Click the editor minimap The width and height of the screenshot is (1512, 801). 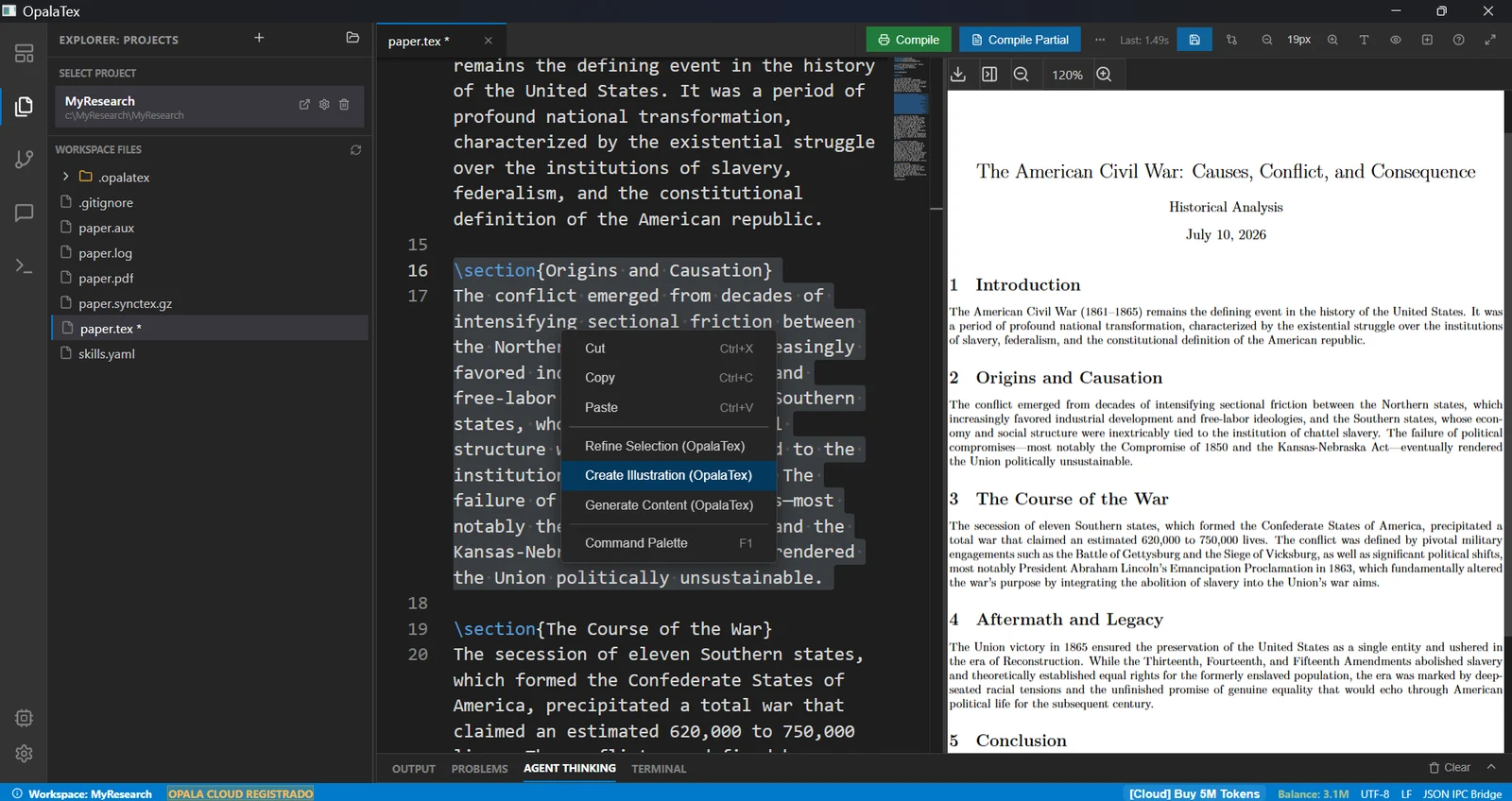pos(911,118)
